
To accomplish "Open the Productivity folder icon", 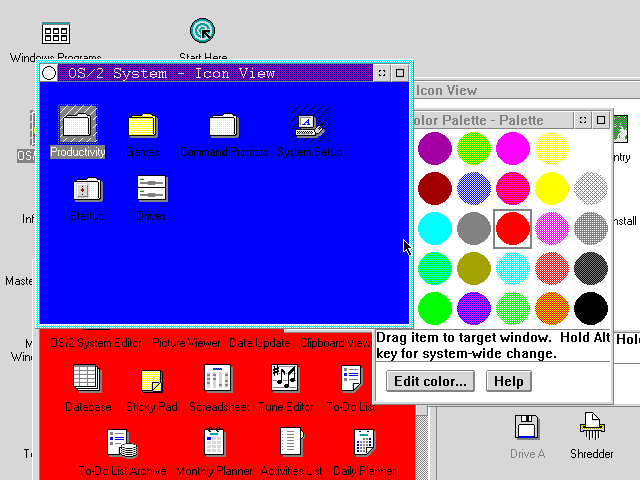I will pos(78,124).
